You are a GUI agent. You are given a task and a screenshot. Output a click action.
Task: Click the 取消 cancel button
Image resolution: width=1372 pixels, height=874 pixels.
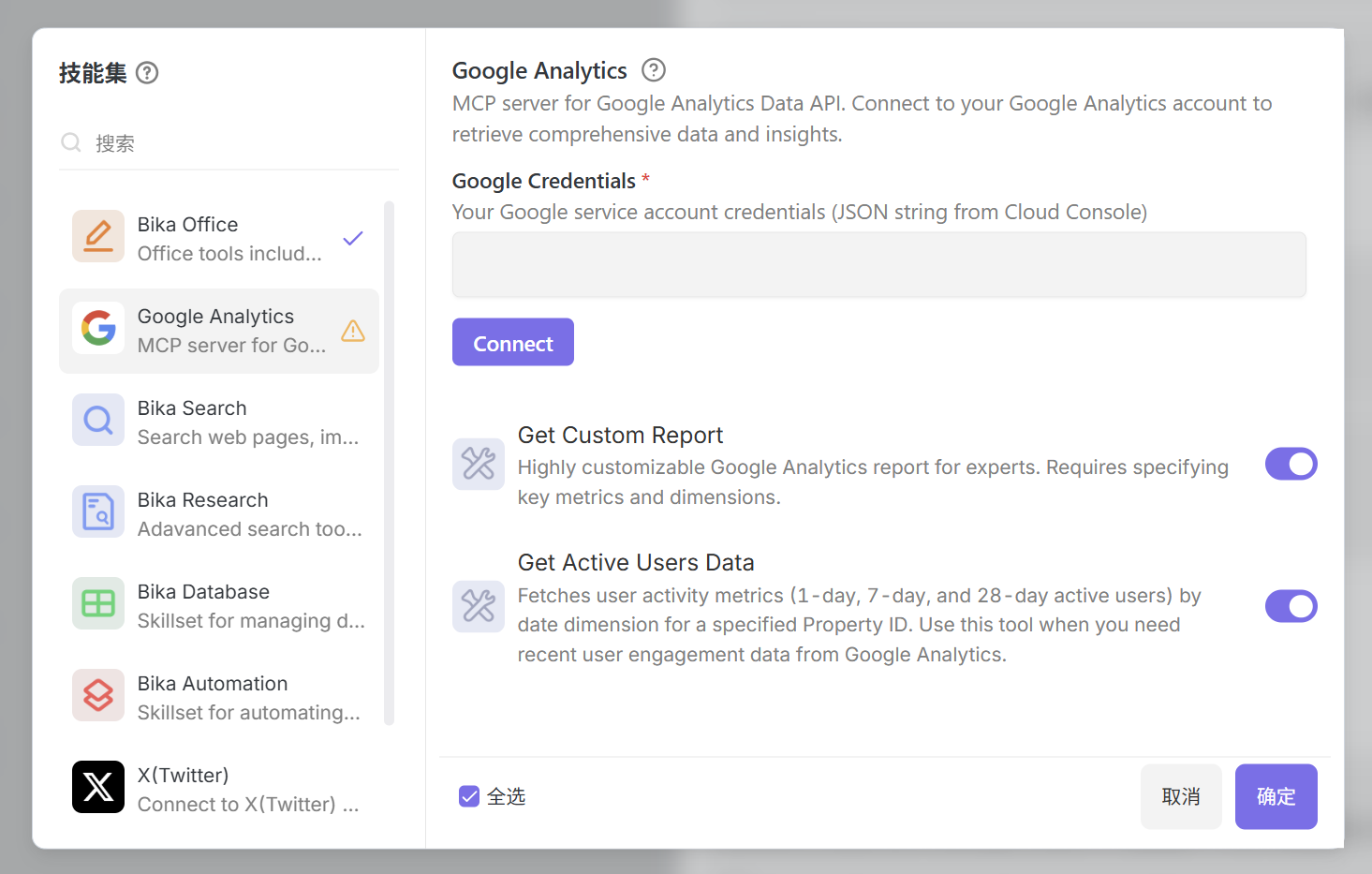[1181, 796]
